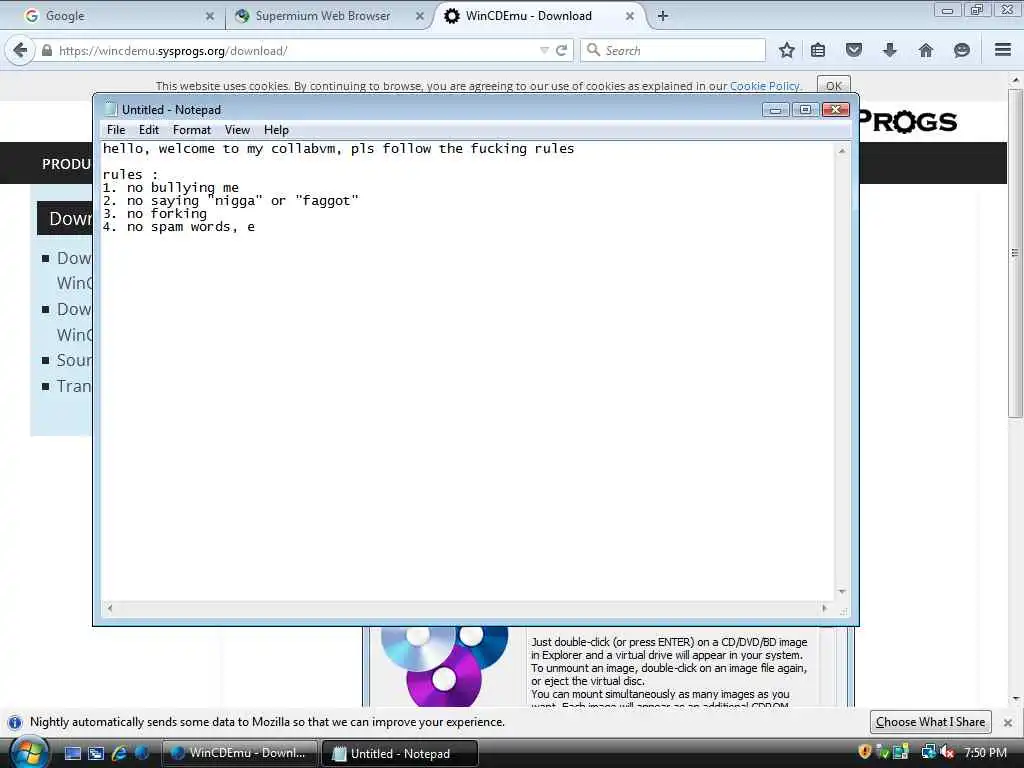Switch to Untitled - Notepad taskbar button
Viewport: 1024px width, 768px height.
400,754
